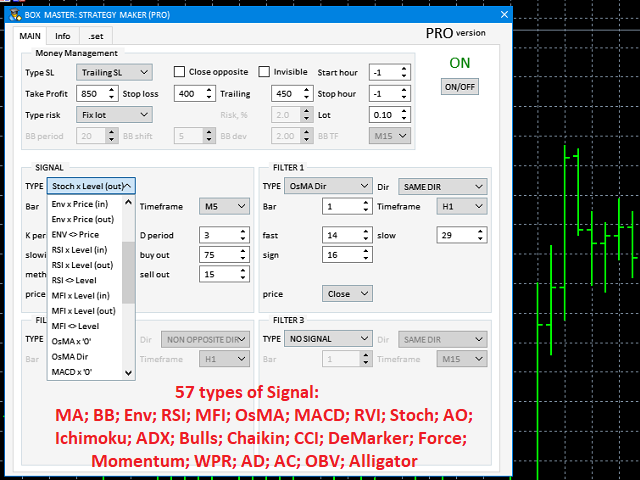The width and height of the screenshot is (640, 480).
Task: Select Env x Price (in) from list
Action: 85,204
